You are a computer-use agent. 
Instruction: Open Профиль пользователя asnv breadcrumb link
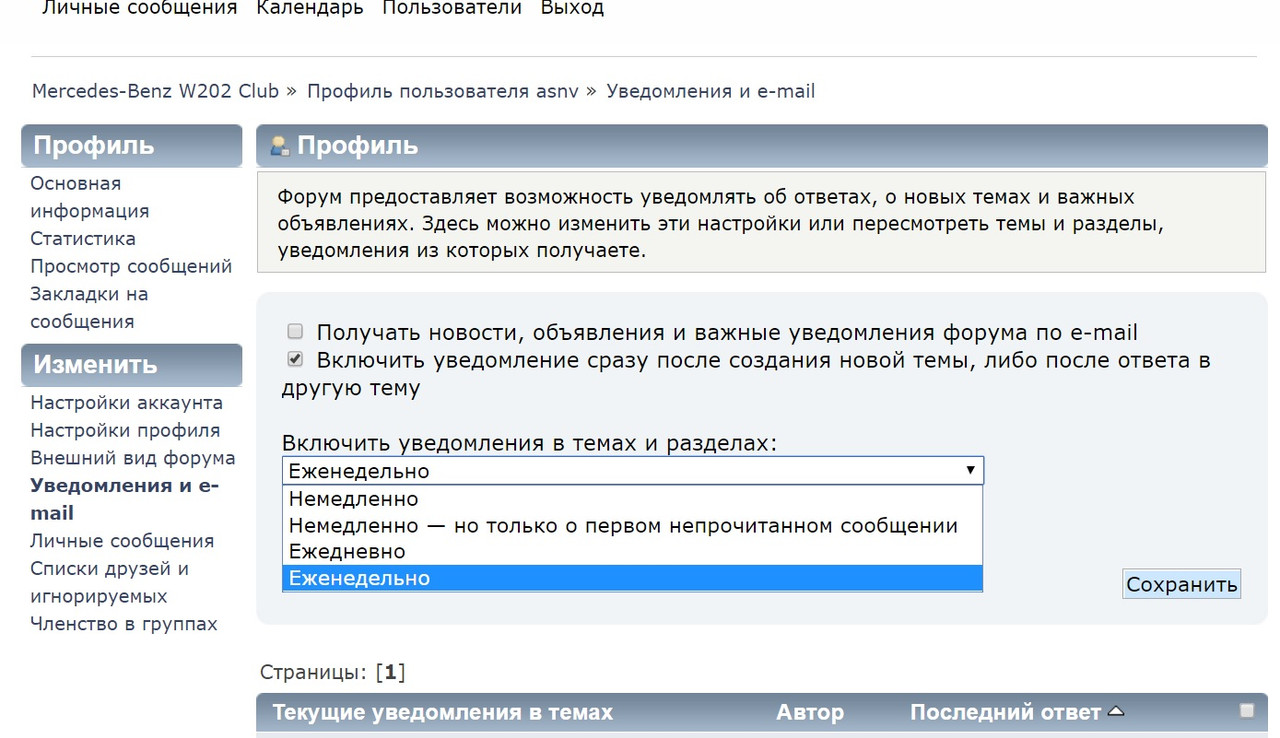443,91
